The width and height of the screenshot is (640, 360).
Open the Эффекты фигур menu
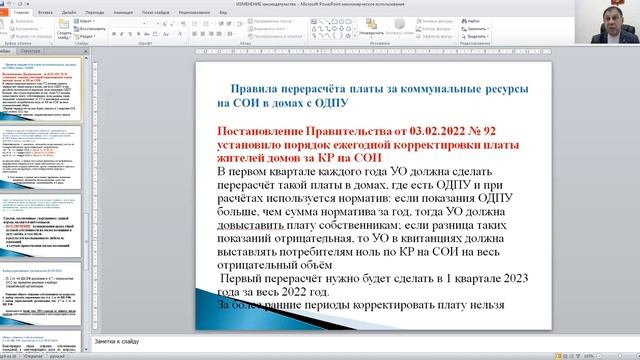coord(435,36)
